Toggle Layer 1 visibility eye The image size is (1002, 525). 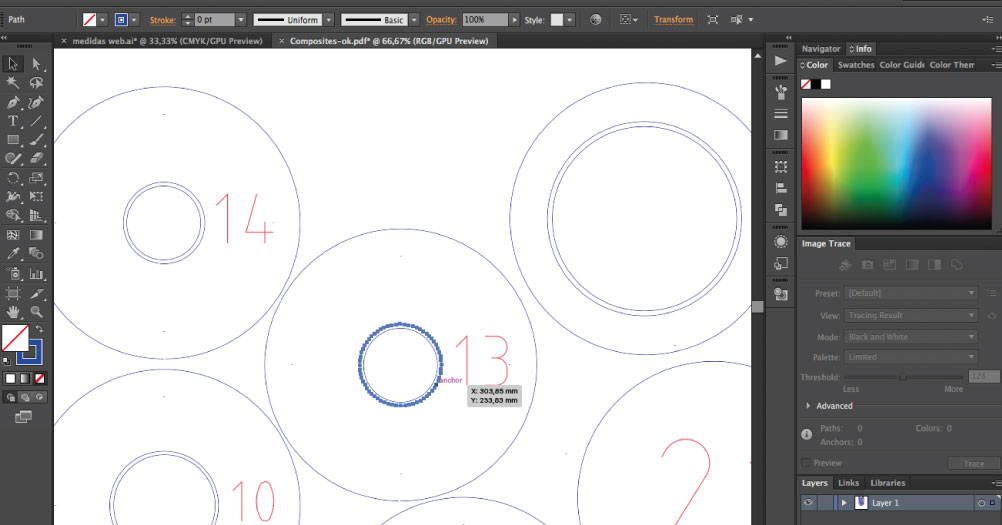[x=808, y=503]
